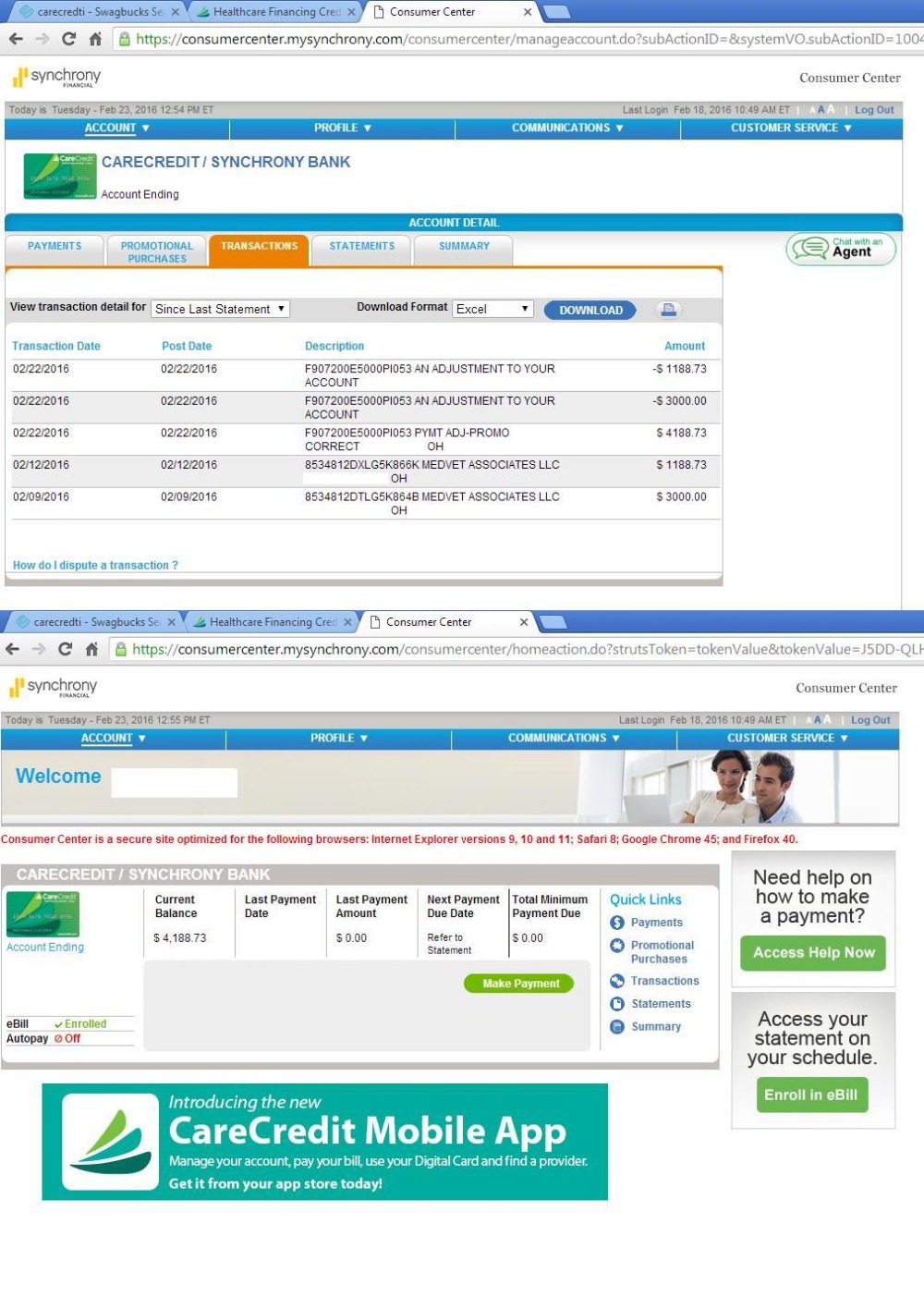Image resolution: width=924 pixels, height=1297 pixels.
Task: Log Out from the transactions page
Action: click(x=874, y=110)
